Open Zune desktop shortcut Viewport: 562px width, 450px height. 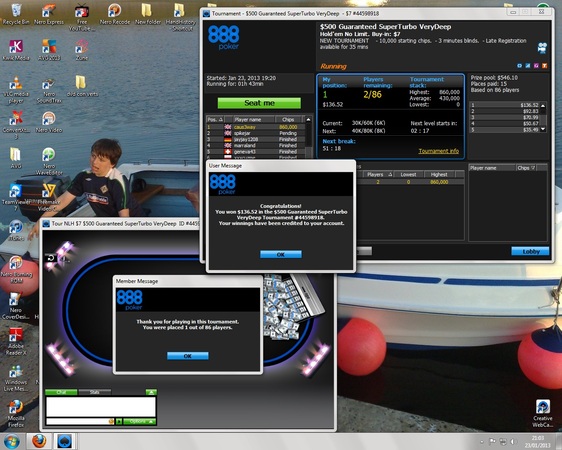pyautogui.click(x=82, y=50)
